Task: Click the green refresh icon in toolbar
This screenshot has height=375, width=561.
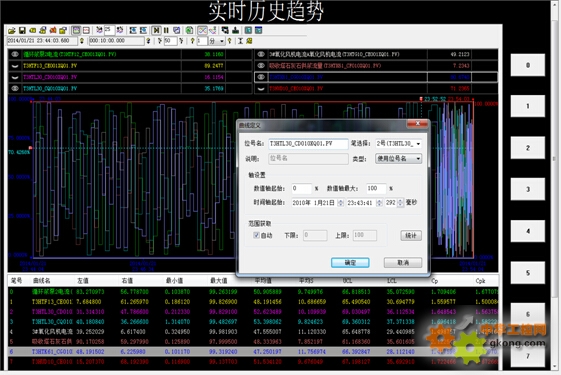Action: coord(189,31)
